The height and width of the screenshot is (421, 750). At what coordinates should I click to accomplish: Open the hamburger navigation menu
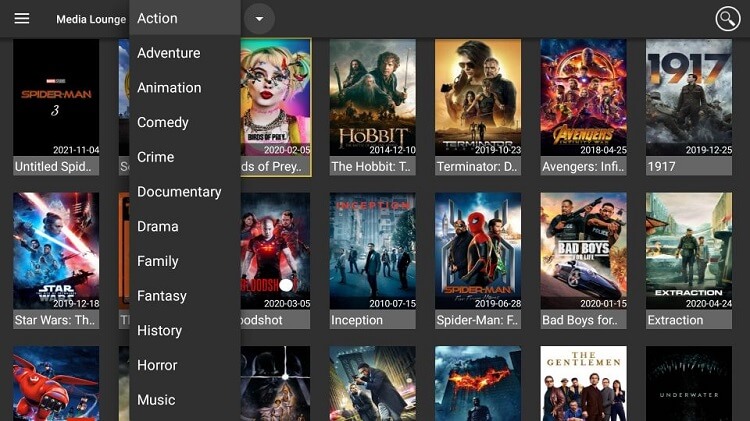[22, 19]
